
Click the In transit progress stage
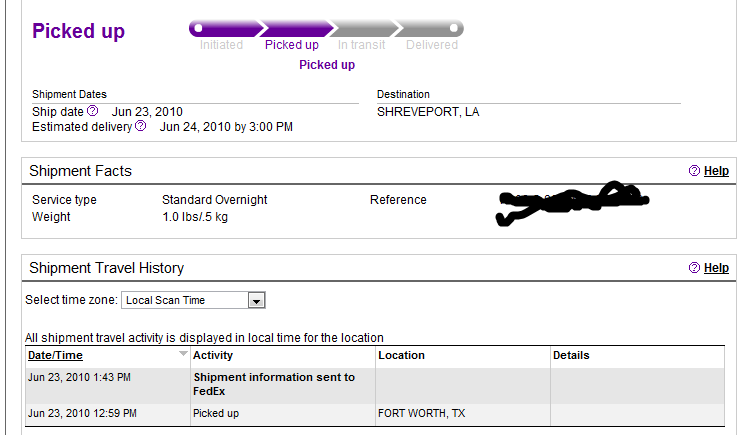pyautogui.click(x=362, y=45)
